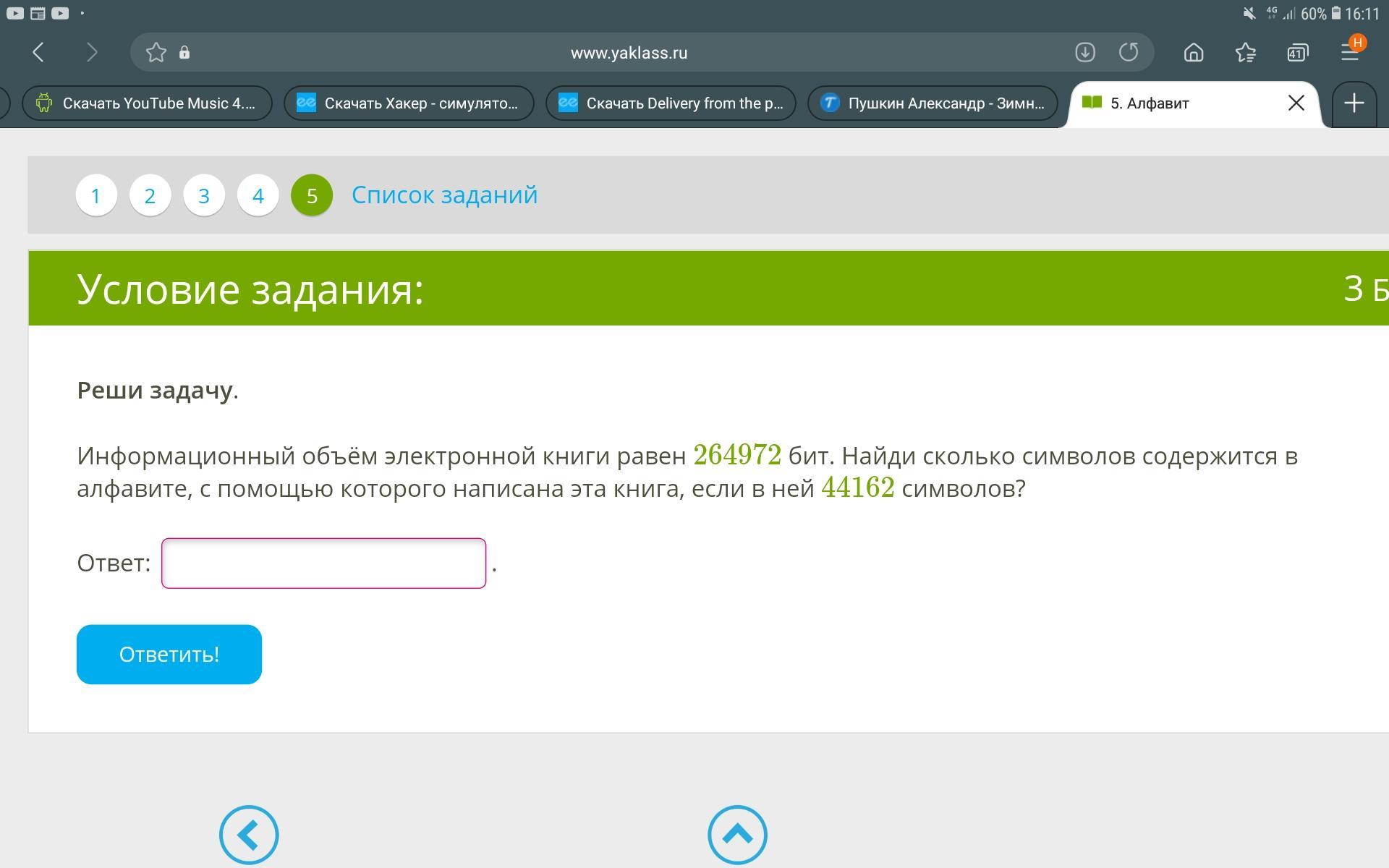Click the circular scroll-up arrow button

(x=737, y=835)
